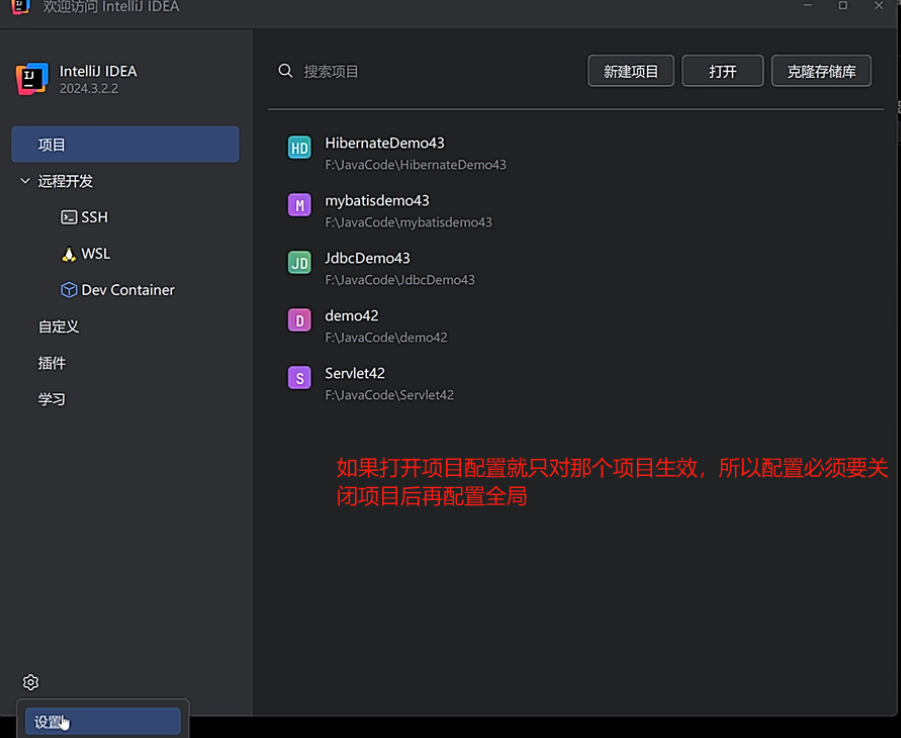The image size is (901, 738).
Task: Close the welcome window
Action: click(879, 5)
